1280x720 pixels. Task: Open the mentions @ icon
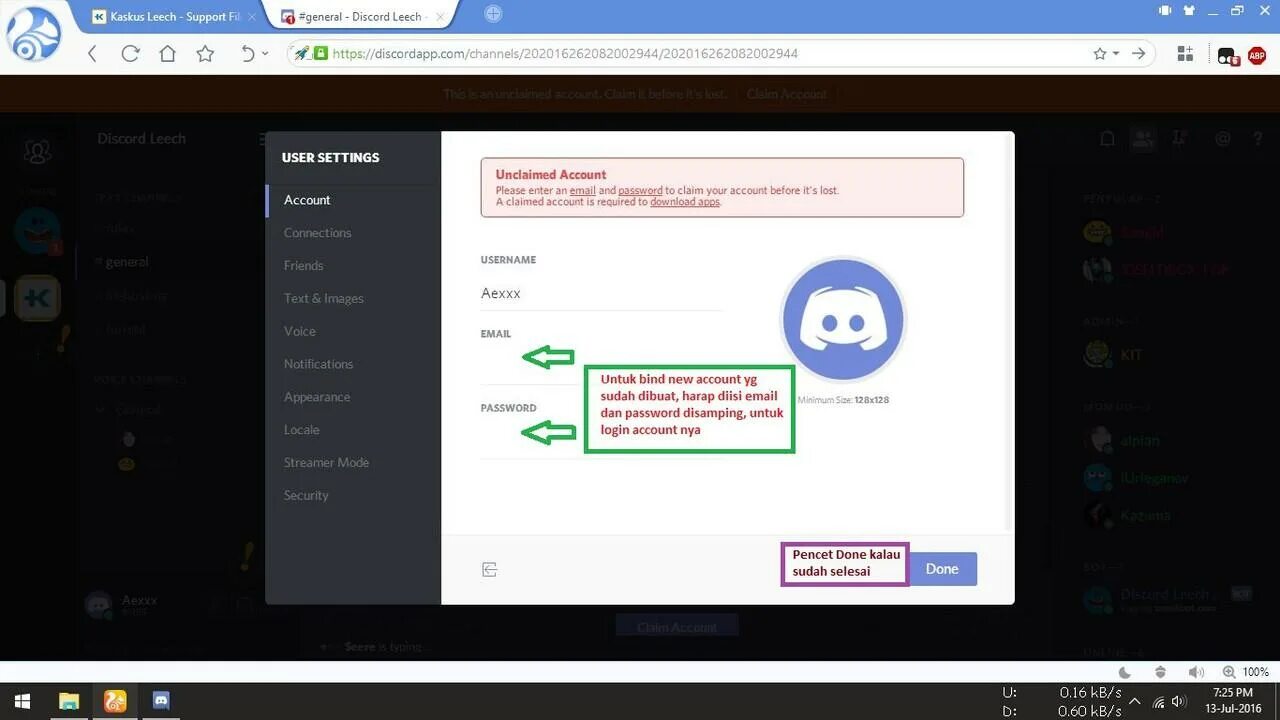tap(1222, 139)
